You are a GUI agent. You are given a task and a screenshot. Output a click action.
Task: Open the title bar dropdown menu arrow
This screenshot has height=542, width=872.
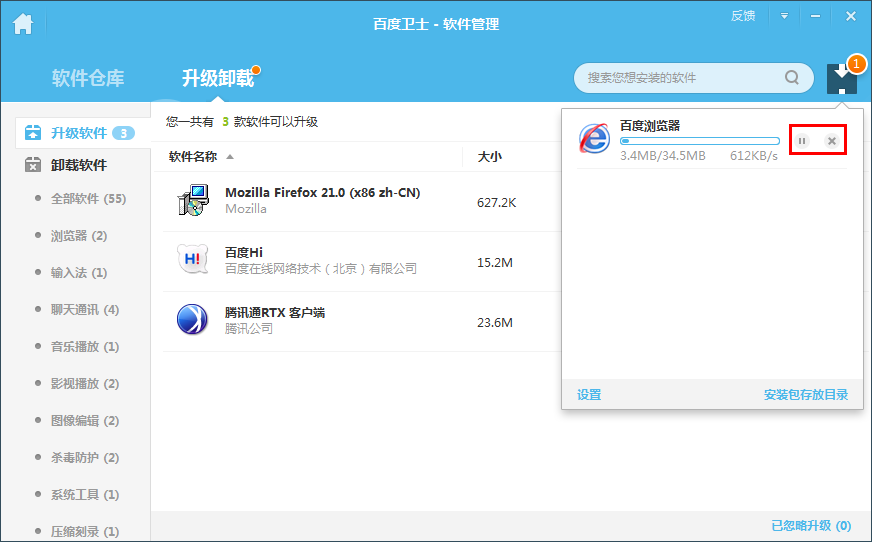(x=784, y=16)
